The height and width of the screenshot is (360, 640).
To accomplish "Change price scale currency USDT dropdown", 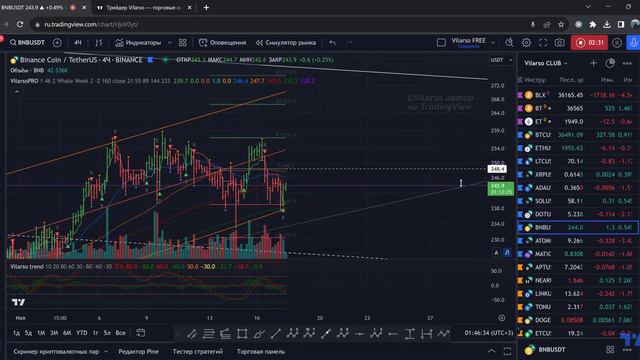I will pos(501,60).
